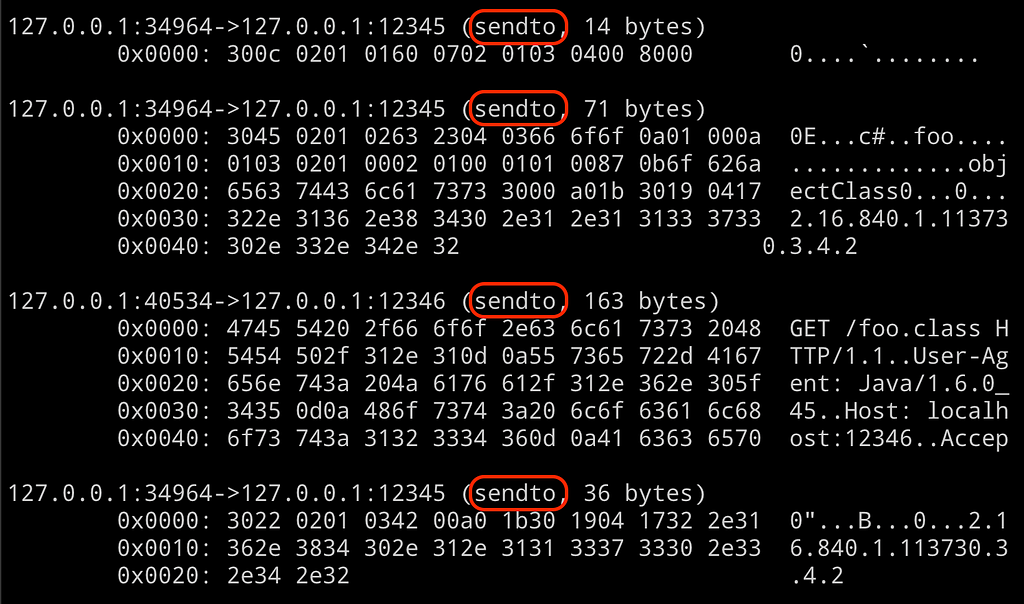Click the 'ectClass0...0...' ASCII text
The width and height of the screenshot is (1024, 604).
[x=899, y=191]
